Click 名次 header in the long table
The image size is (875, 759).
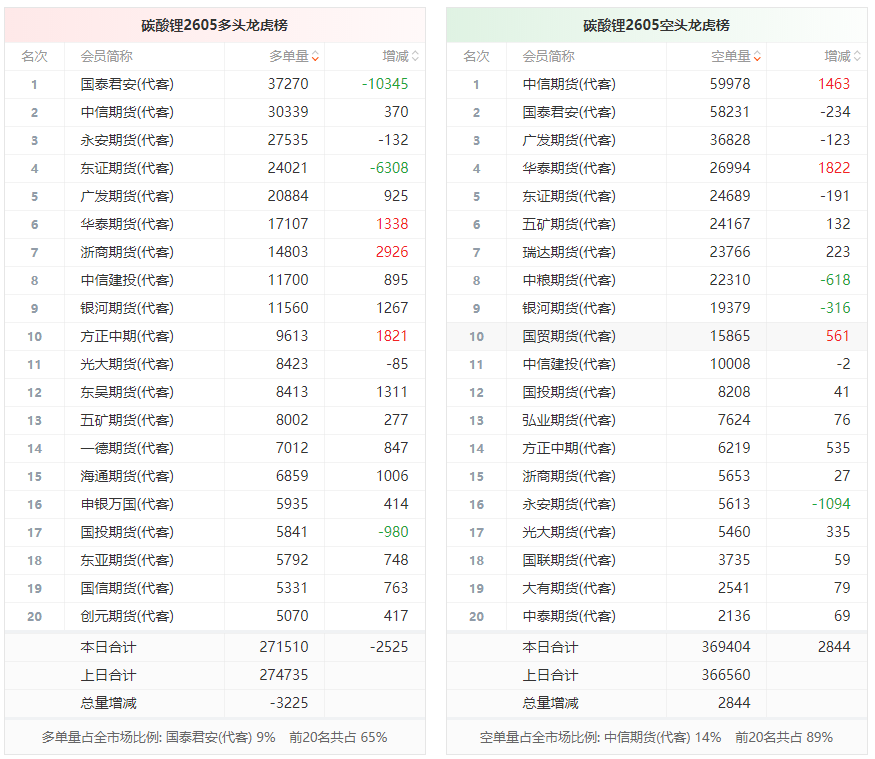point(35,56)
